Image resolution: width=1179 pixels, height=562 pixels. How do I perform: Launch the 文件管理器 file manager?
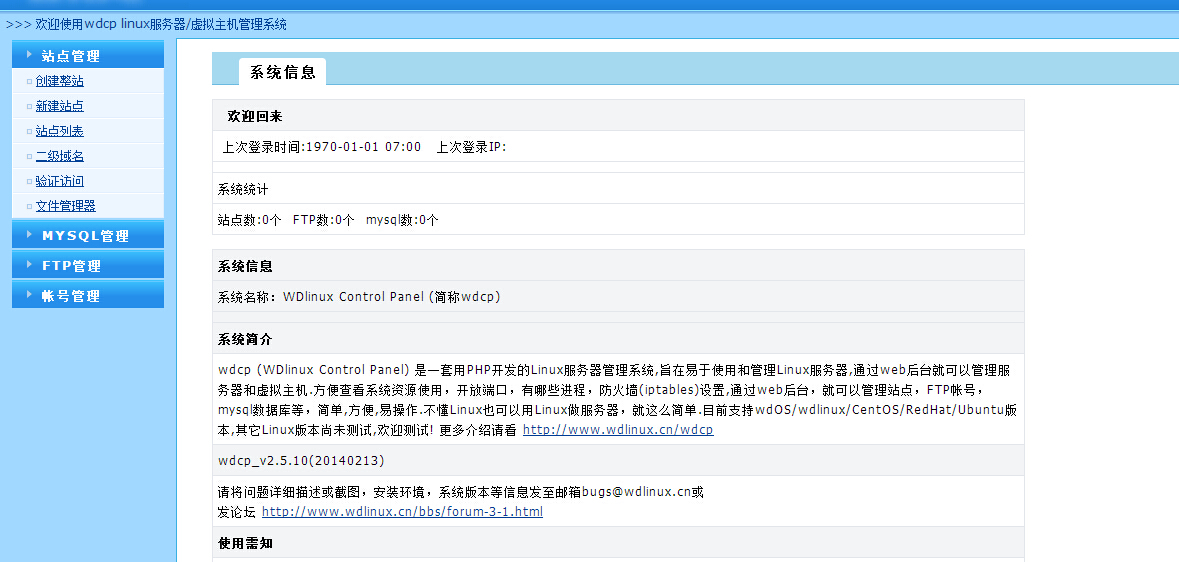pos(65,206)
